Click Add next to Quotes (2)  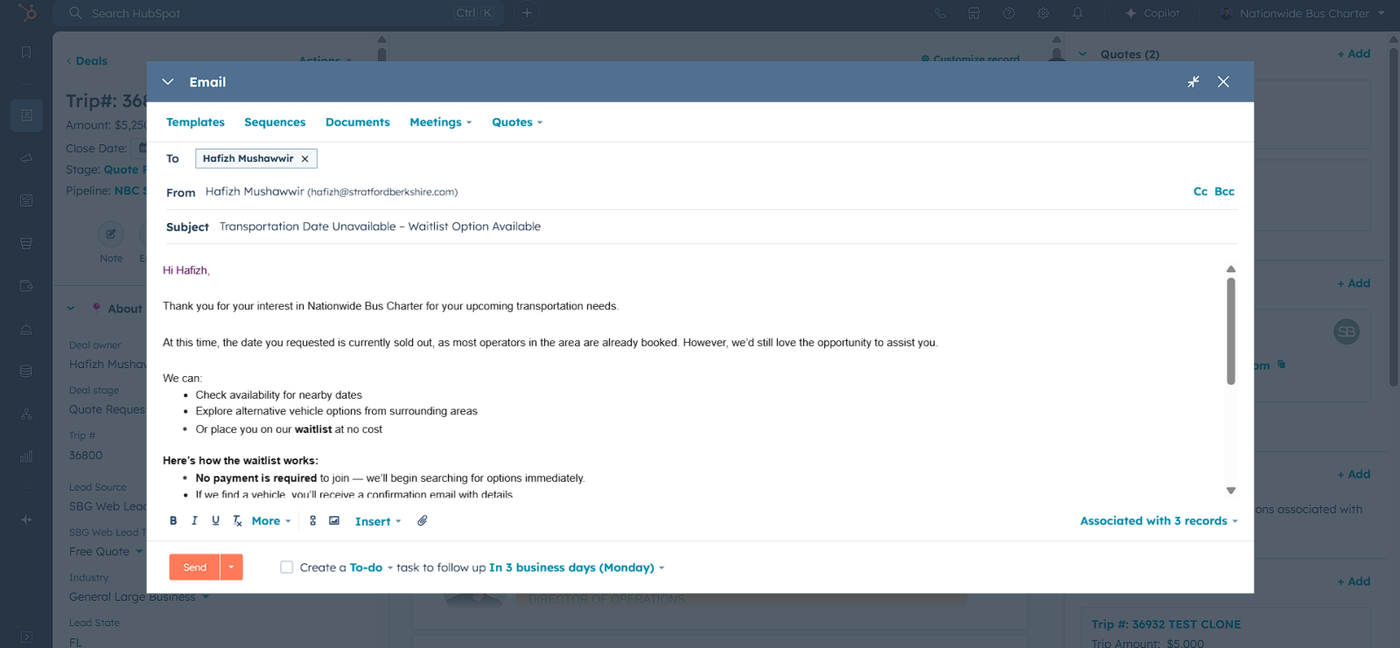tap(1354, 54)
